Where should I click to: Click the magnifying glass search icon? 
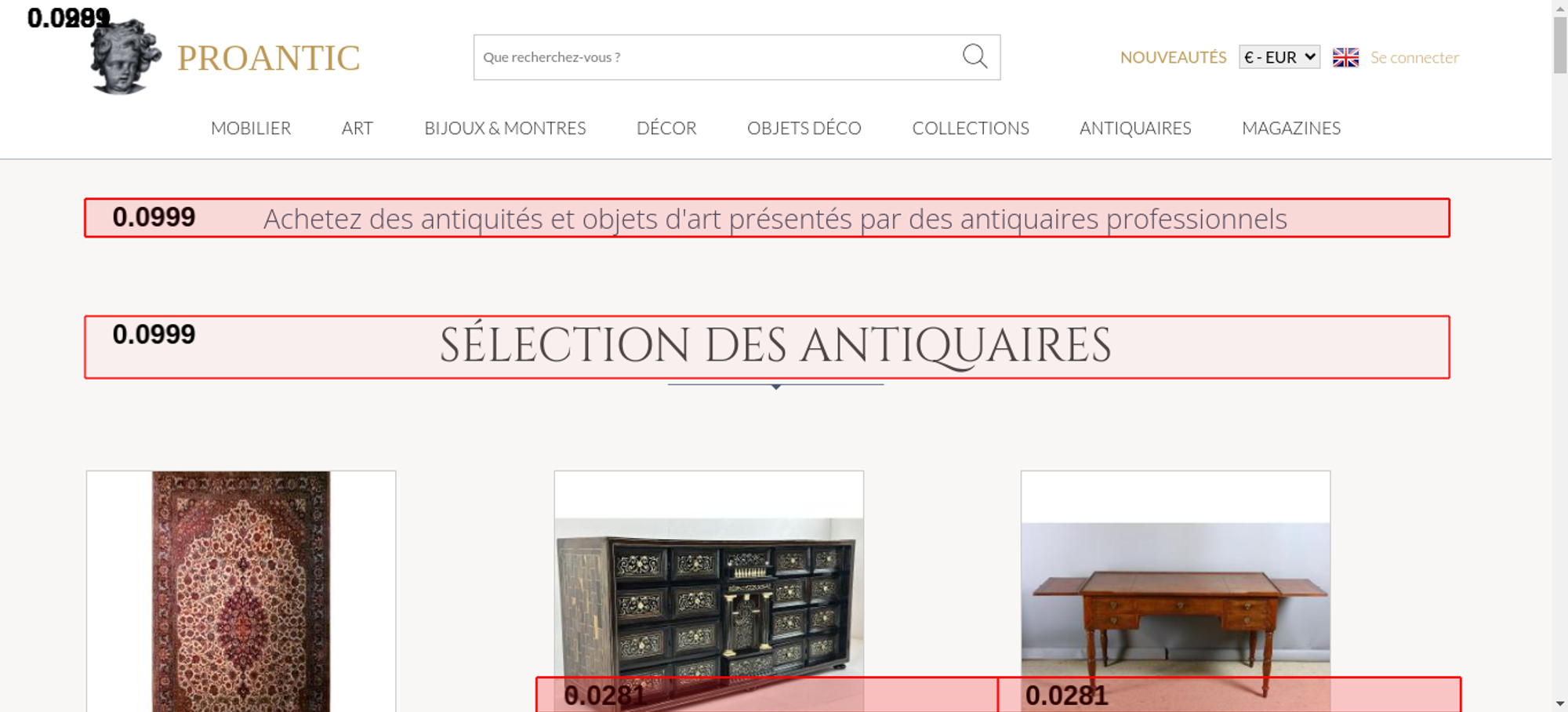click(975, 56)
